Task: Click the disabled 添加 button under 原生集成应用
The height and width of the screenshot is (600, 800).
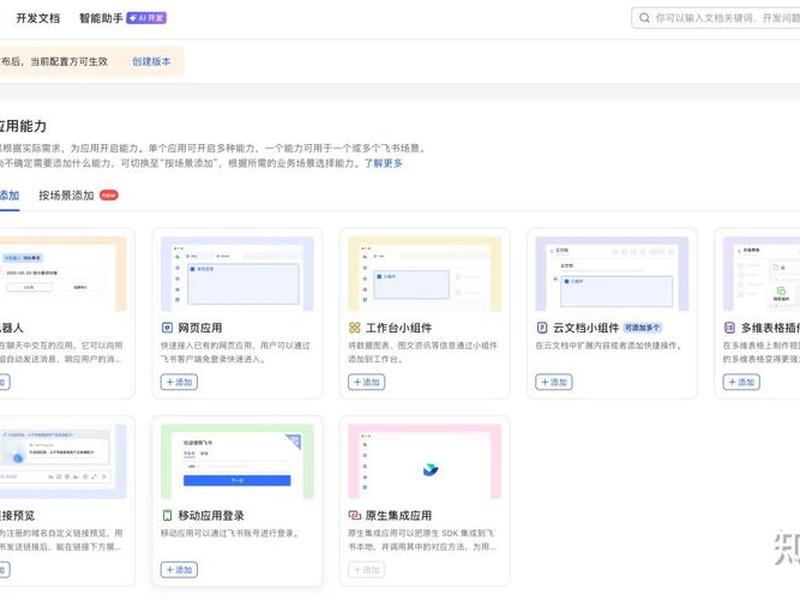Action: coord(366,570)
